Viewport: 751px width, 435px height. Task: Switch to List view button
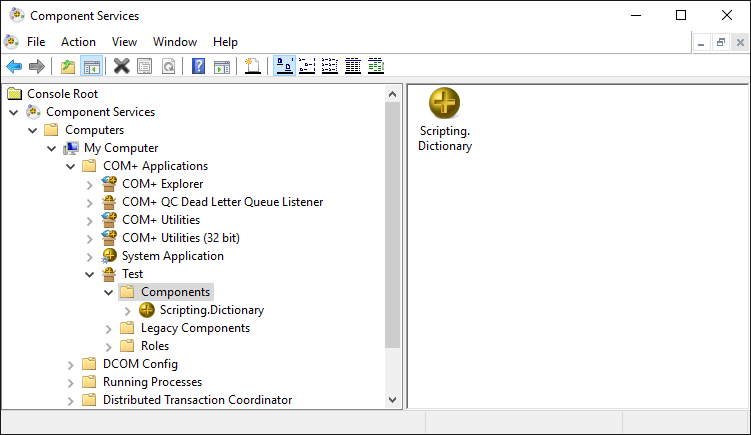[x=330, y=66]
